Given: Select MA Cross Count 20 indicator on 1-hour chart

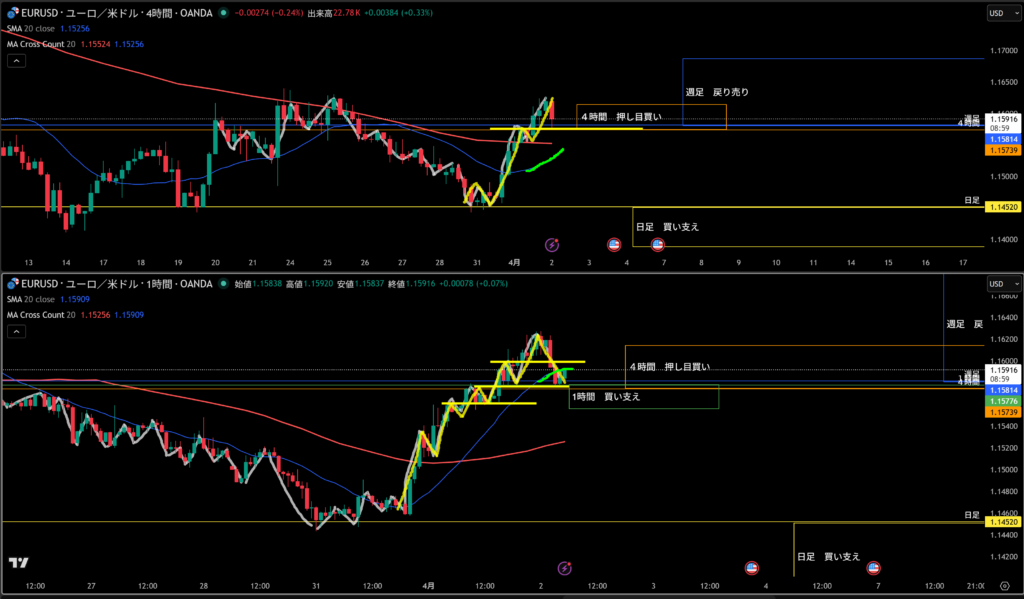Looking at the screenshot, I should point(45,315).
